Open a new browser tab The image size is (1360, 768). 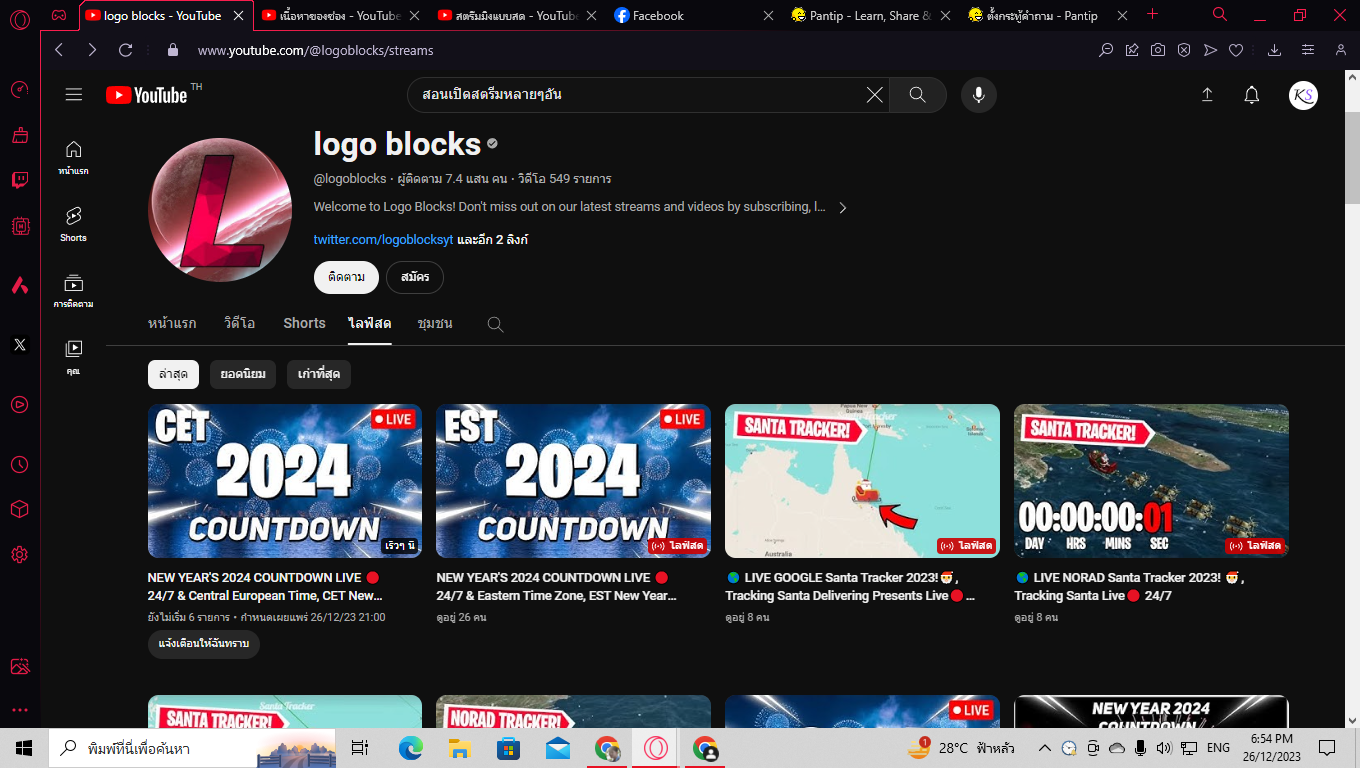[1152, 14]
